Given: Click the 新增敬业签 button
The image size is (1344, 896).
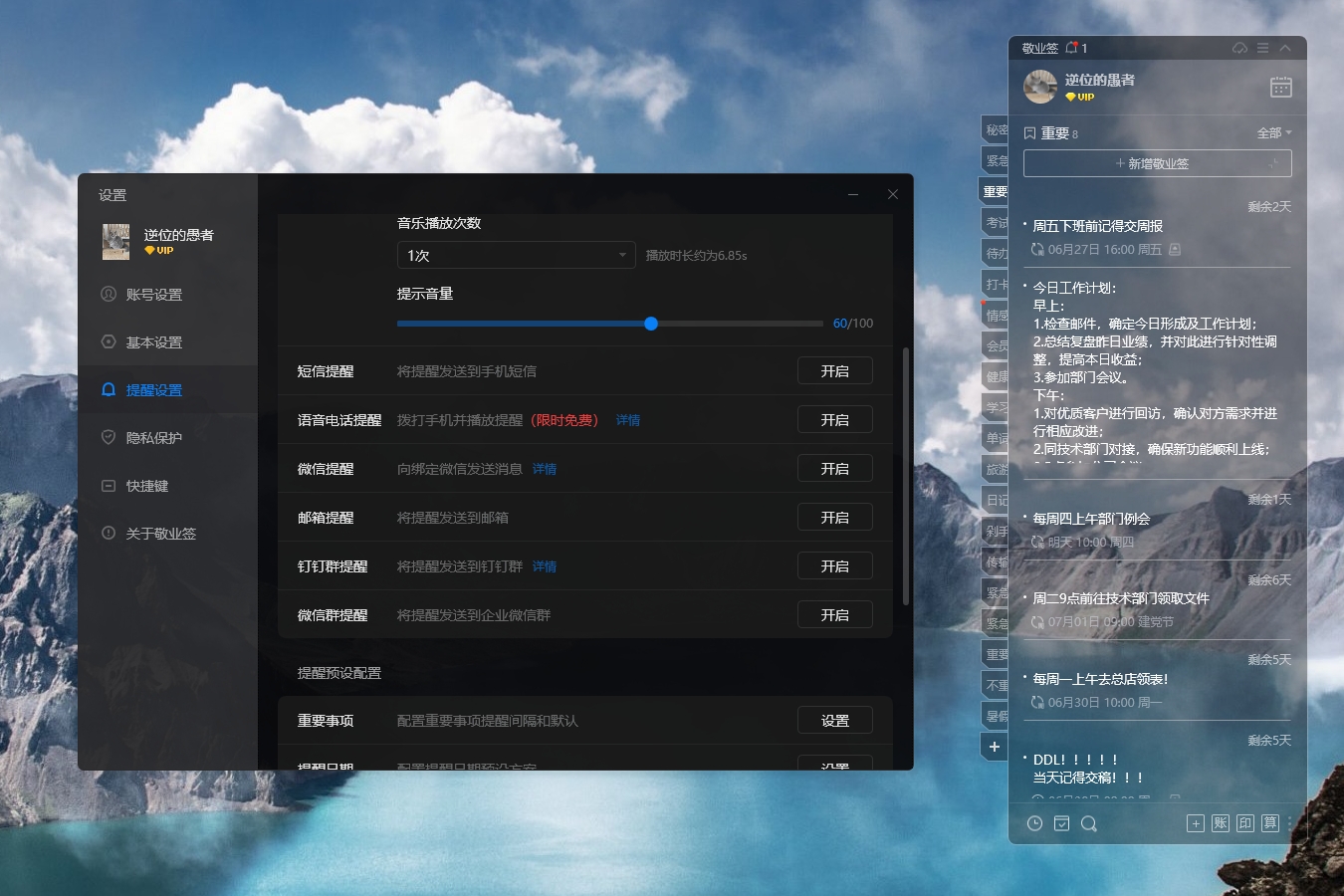Looking at the screenshot, I should click(1157, 163).
